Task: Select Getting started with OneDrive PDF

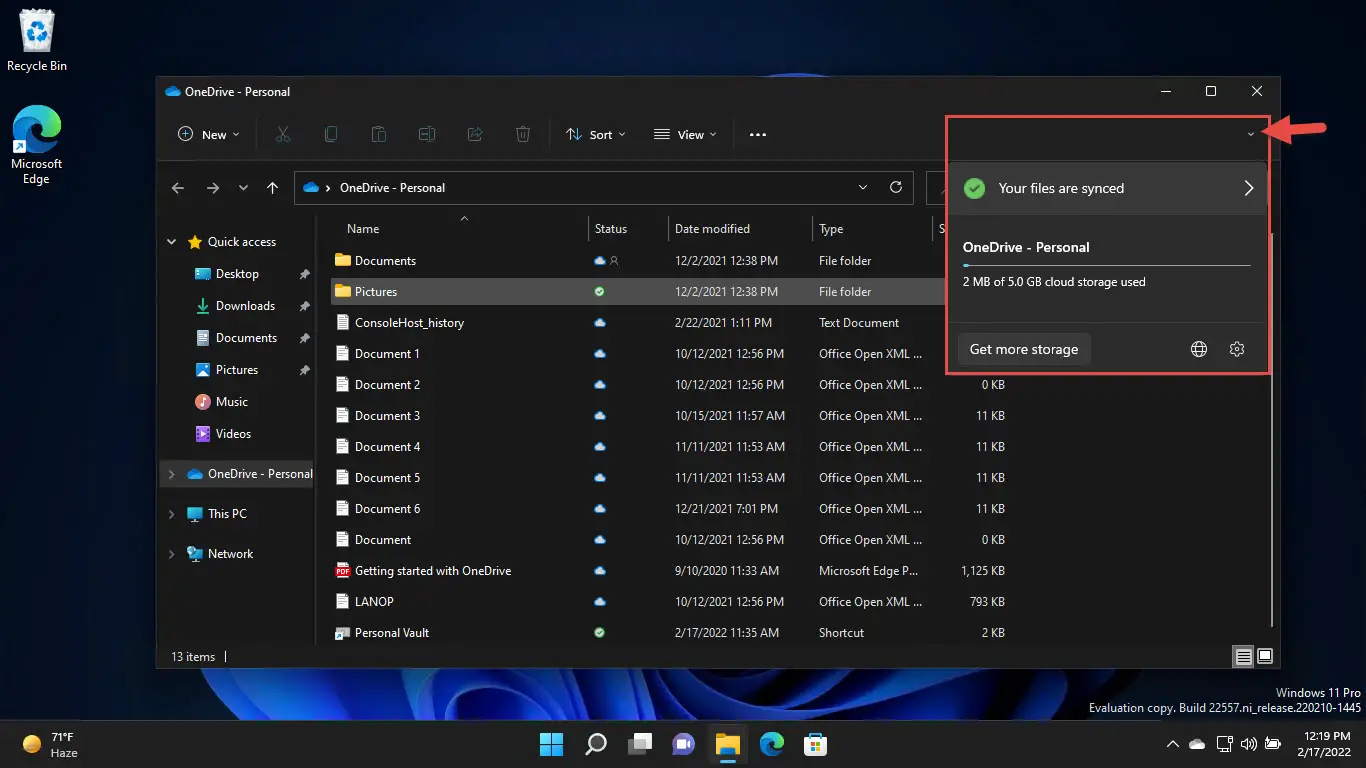Action: click(433, 570)
